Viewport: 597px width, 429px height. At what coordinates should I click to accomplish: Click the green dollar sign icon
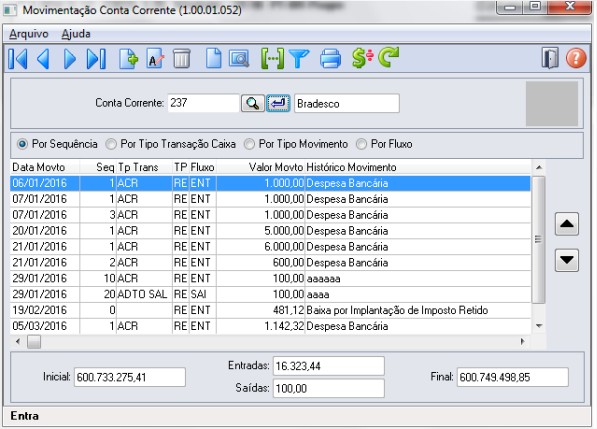tap(362, 58)
